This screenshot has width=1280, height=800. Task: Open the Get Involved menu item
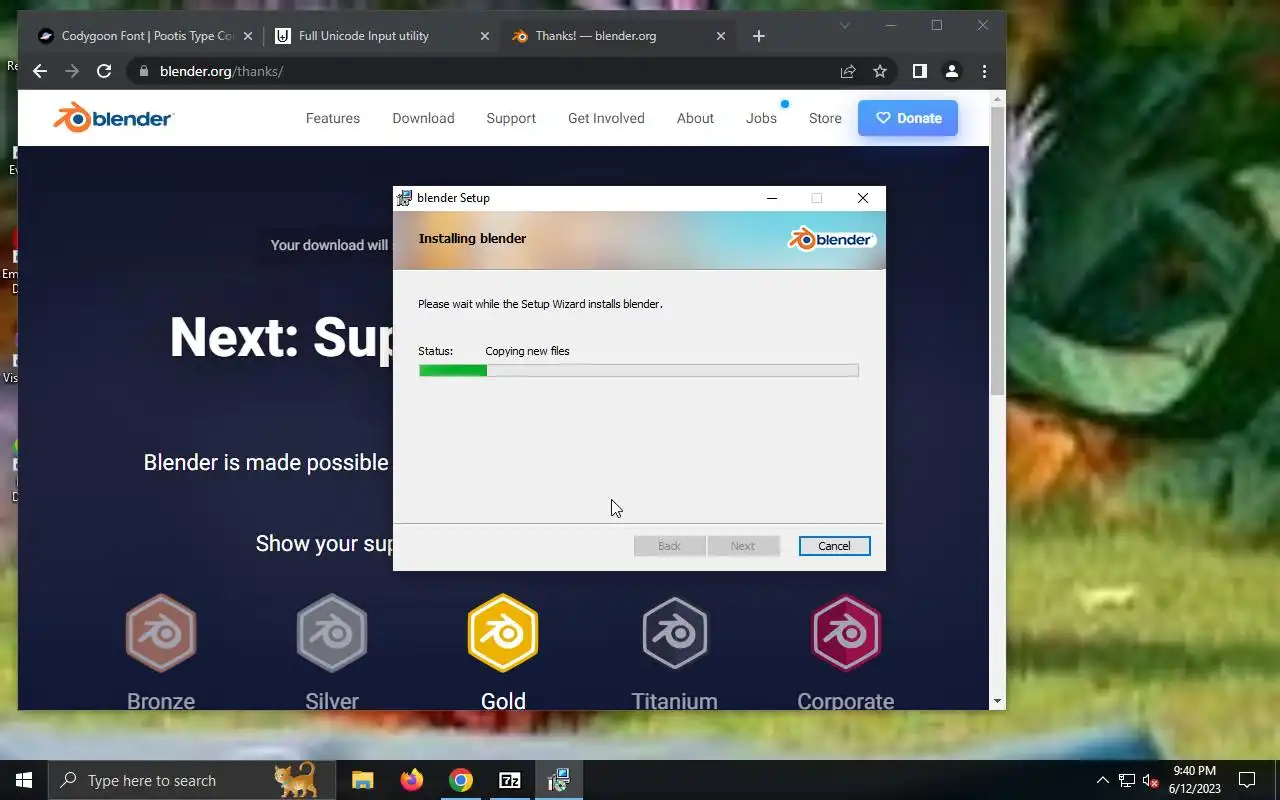tap(606, 118)
